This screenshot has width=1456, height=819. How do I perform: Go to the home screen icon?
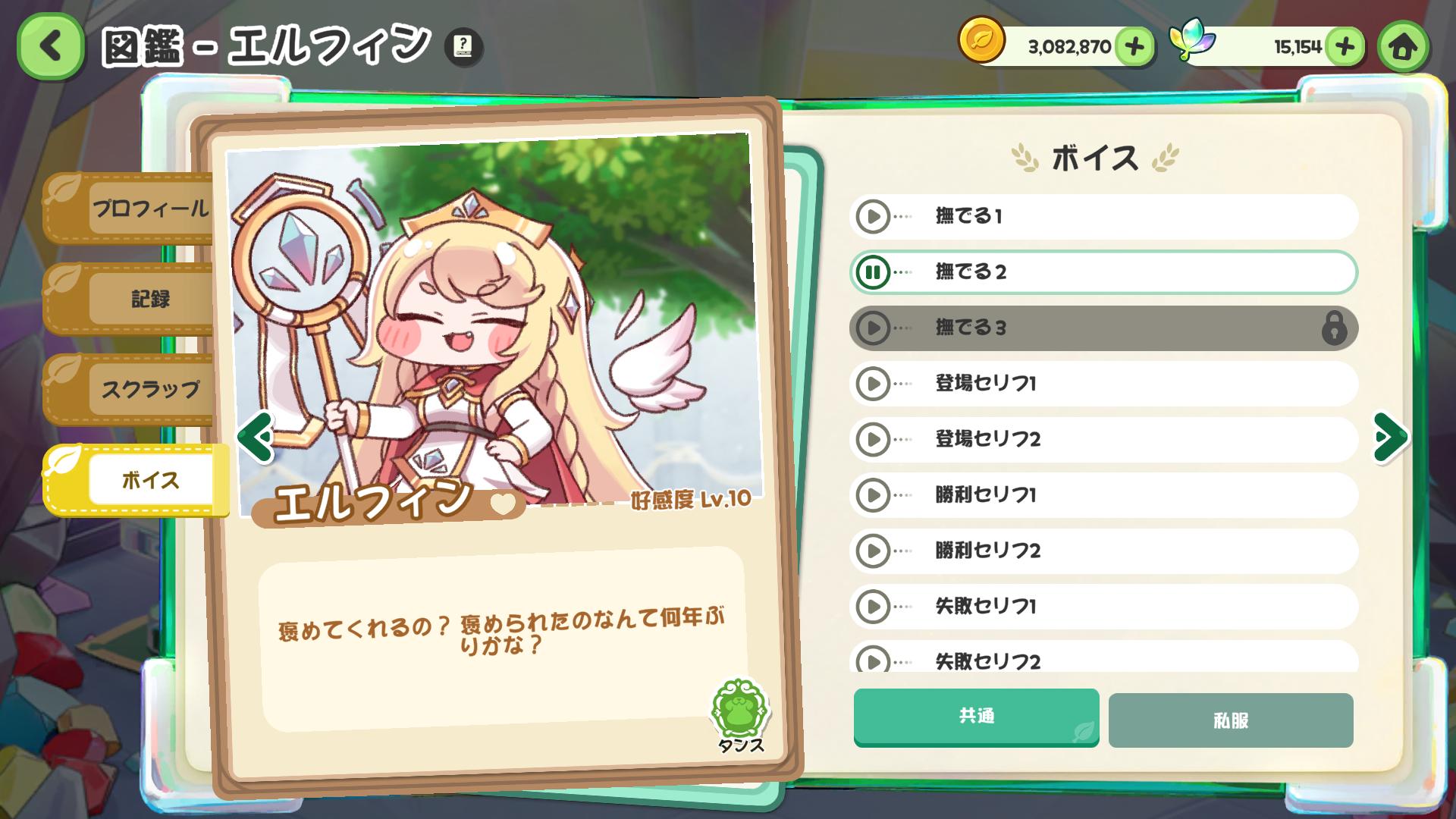(1403, 47)
